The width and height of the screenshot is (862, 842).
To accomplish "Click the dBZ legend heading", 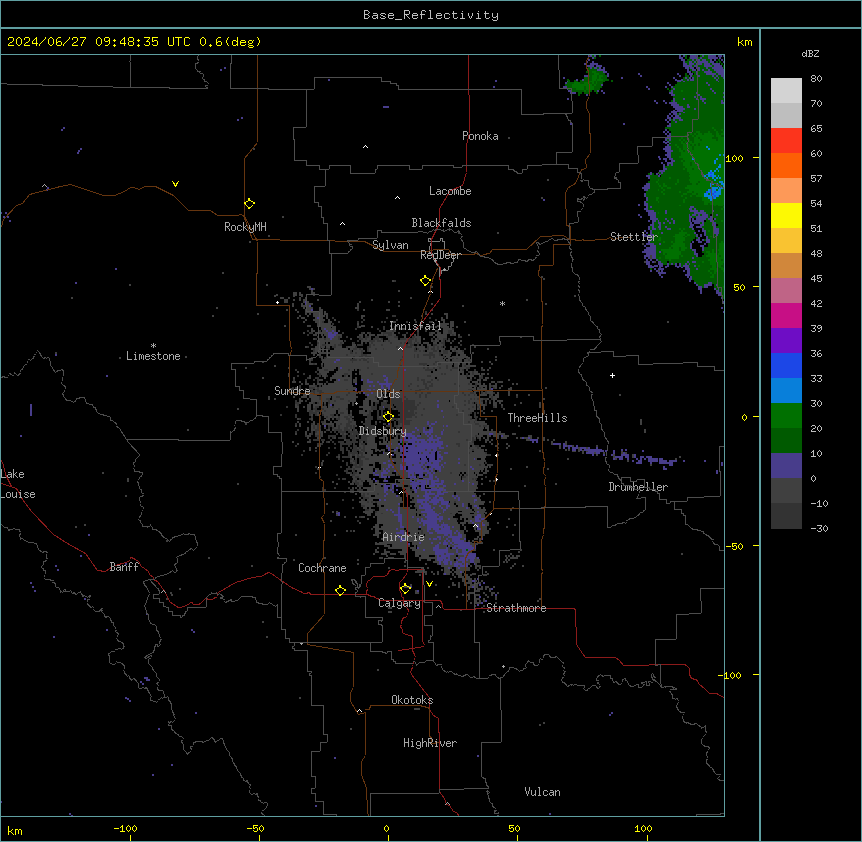I will 810,53.
